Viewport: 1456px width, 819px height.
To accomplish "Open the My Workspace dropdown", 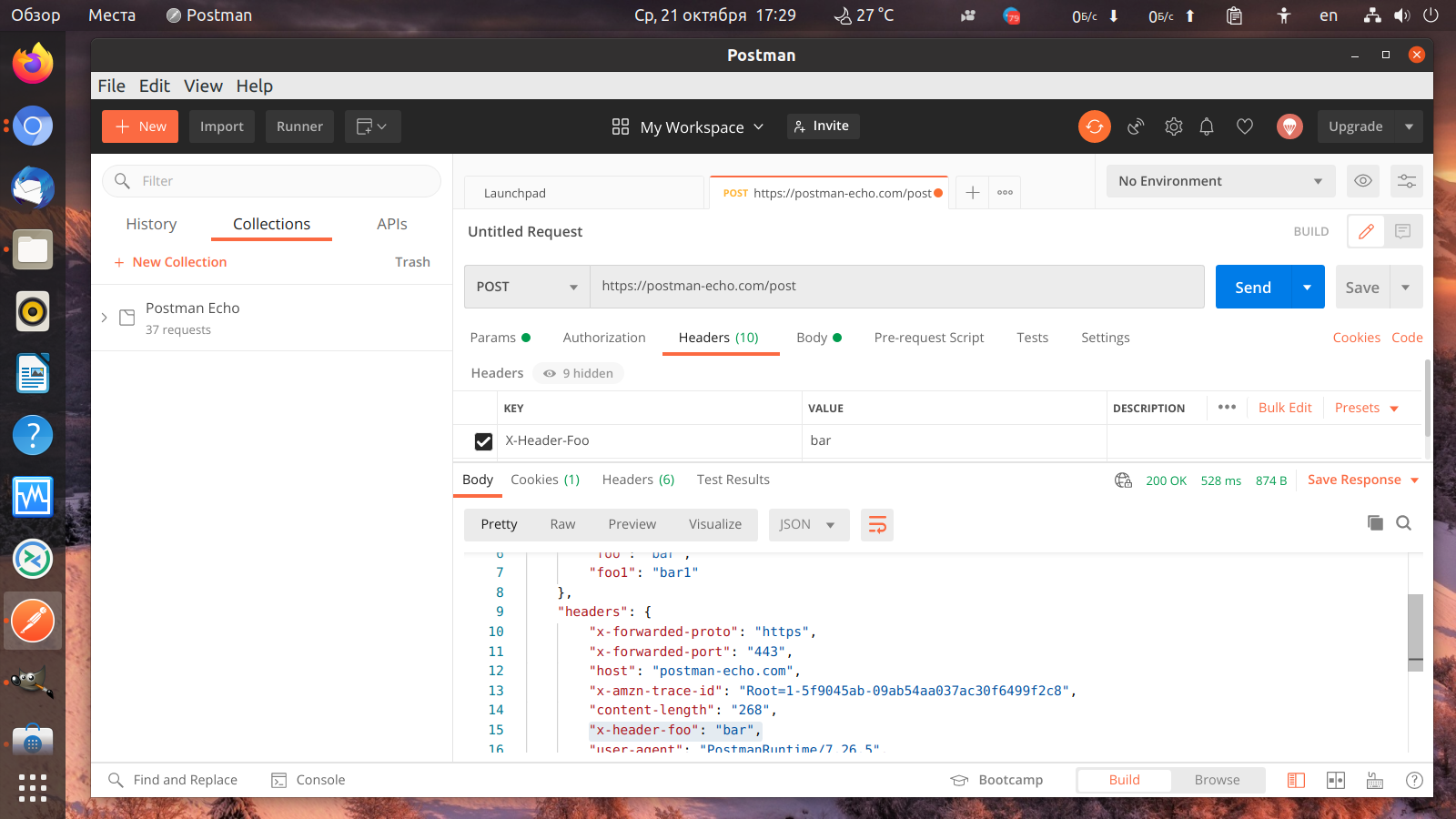I will (688, 127).
